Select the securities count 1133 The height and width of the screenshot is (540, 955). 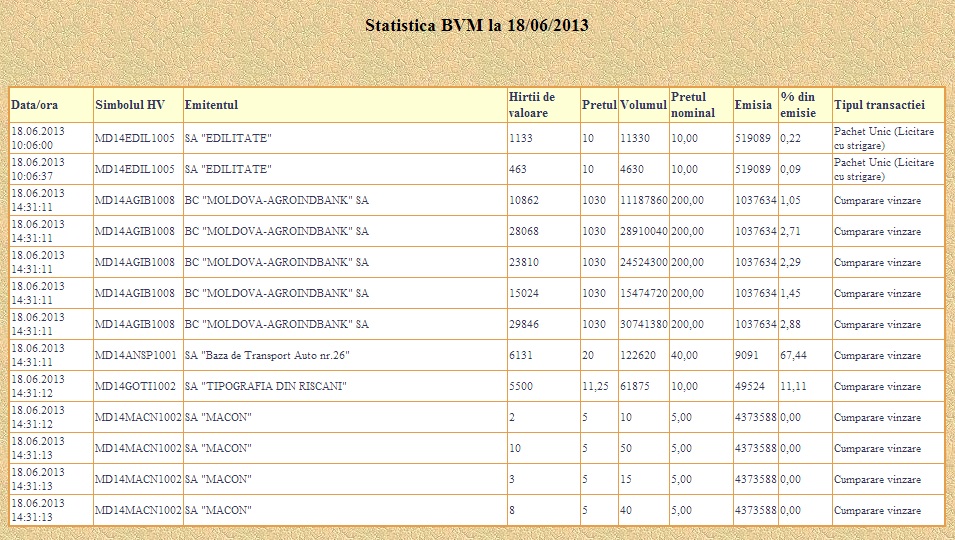click(x=521, y=138)
